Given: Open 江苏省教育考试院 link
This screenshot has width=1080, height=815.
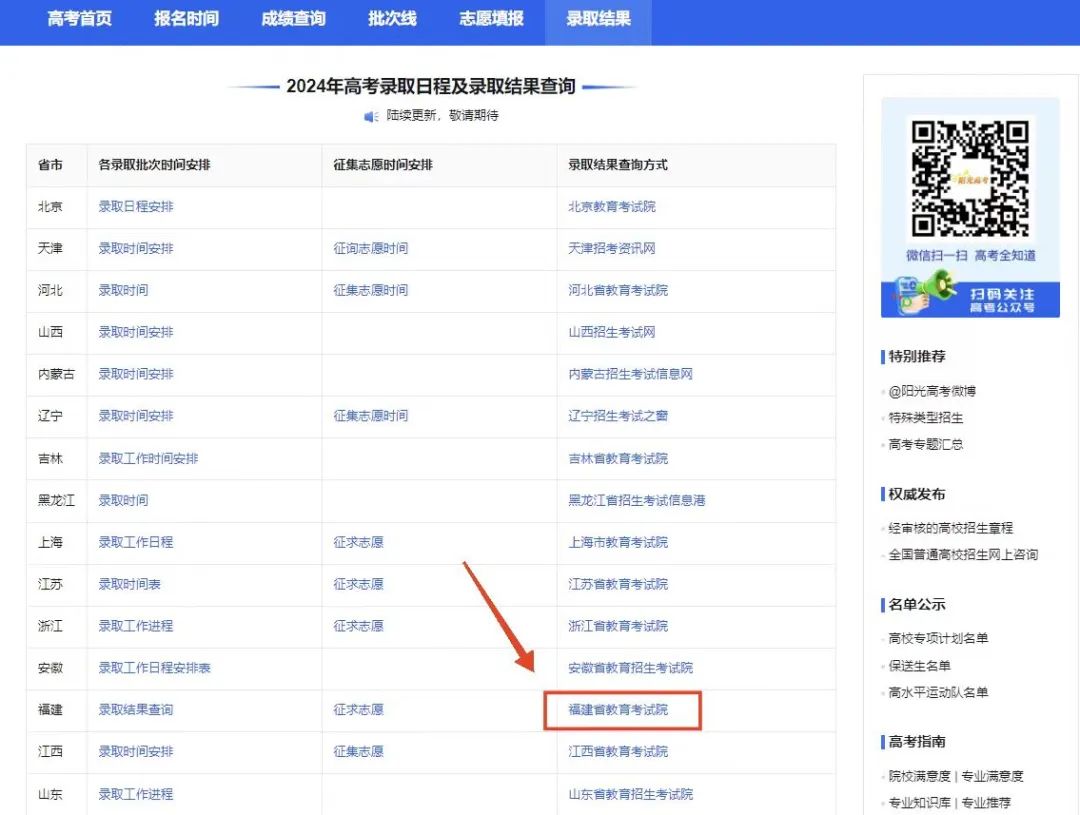Looking at the screenshot, I should [618, 585].
